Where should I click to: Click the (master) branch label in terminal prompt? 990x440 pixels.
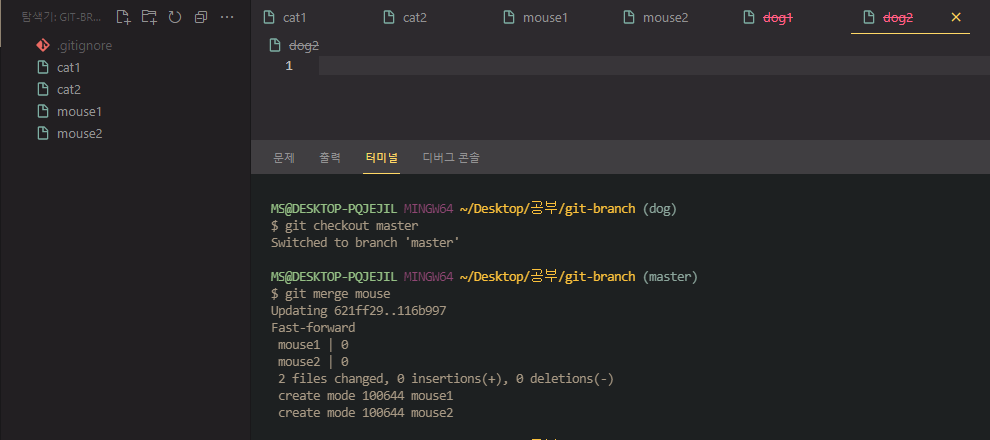point(670,276)
